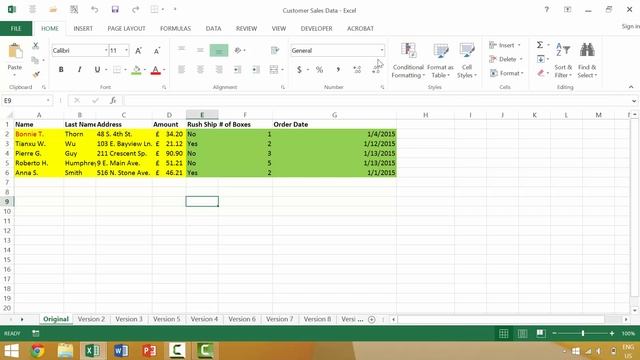The image size is (640, 360).
Task: Click the Fill down icon
Action: pyautogui.click(x=540, y=59)
